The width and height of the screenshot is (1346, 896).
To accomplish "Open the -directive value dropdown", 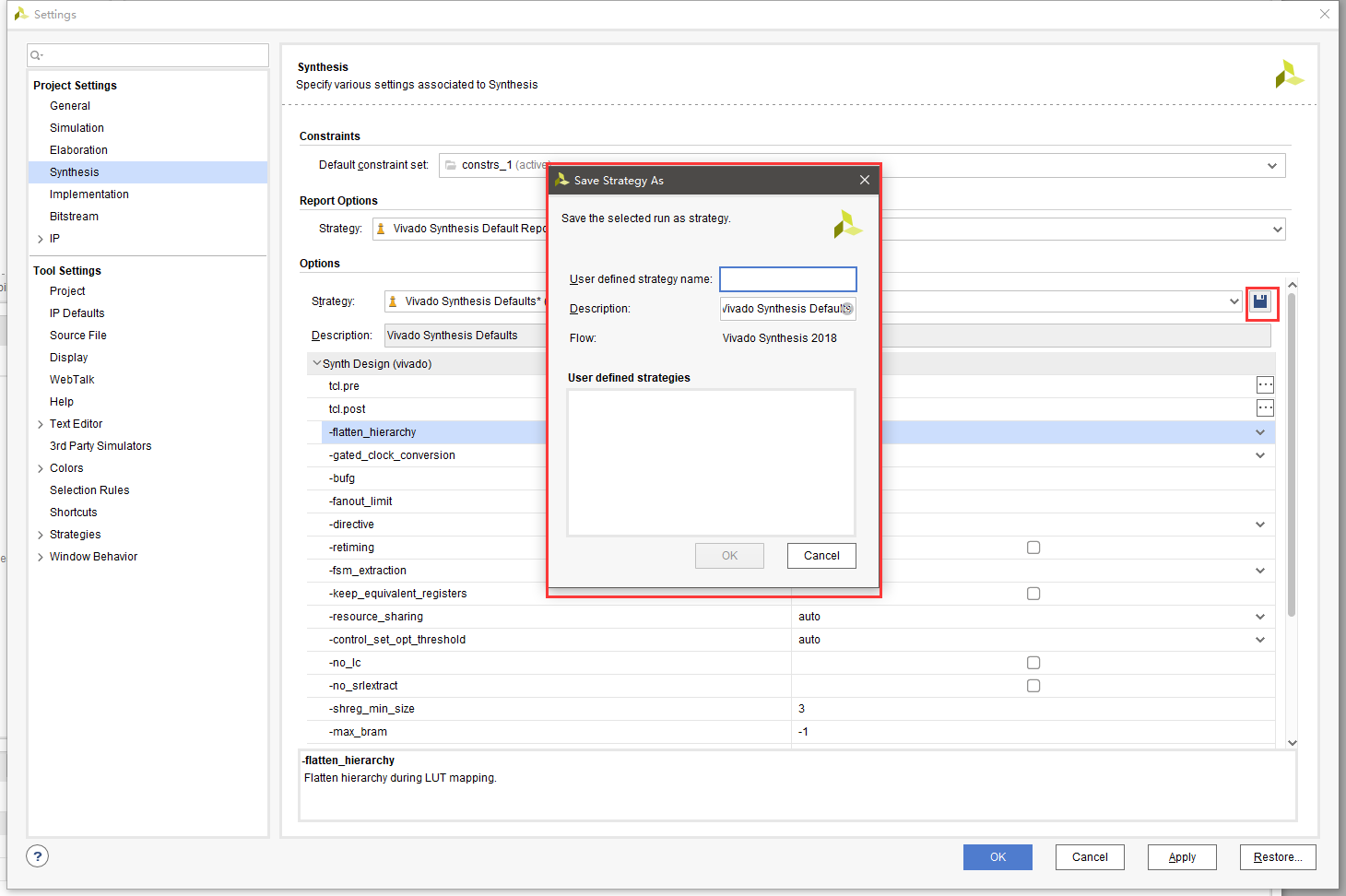I will (1260, 525).
